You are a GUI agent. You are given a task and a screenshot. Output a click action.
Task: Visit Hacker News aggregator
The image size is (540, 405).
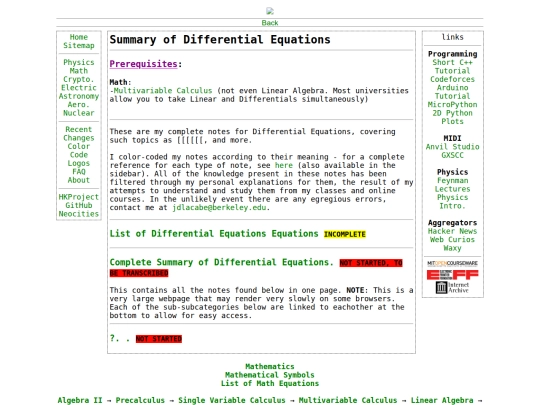(452, 231)
